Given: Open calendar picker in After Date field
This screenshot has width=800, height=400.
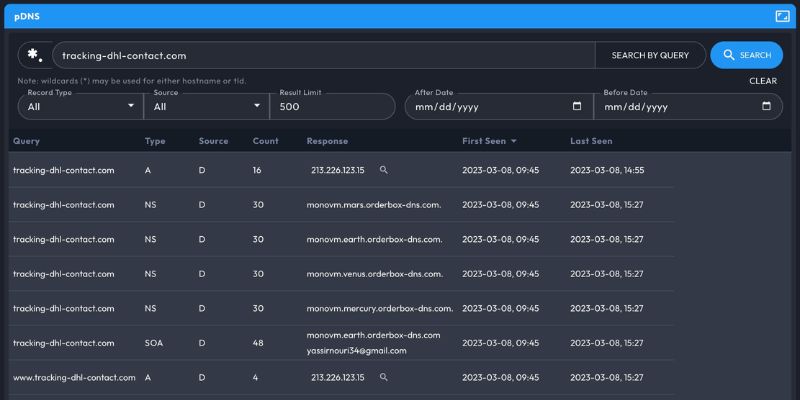Looking at the screenshot, I should point(577,106).
